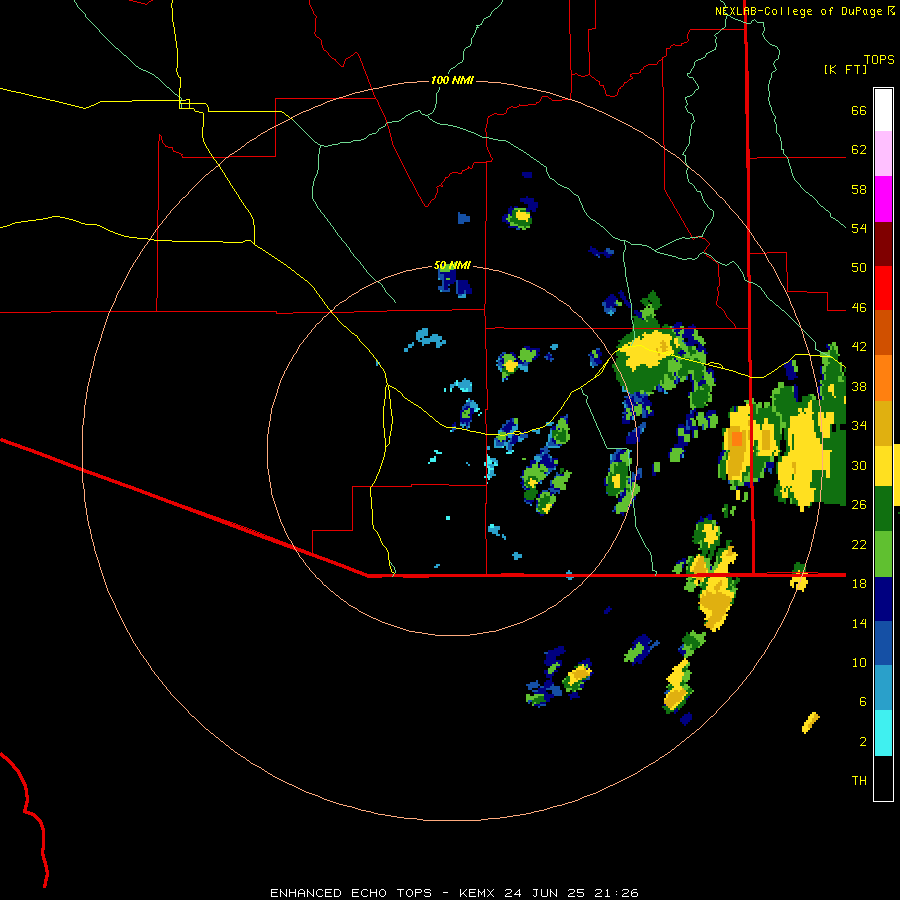900x900 pixels.
Task: Click the "KEMX" radar site identifier
Action: pyautogui.click(x=476, y=893)
